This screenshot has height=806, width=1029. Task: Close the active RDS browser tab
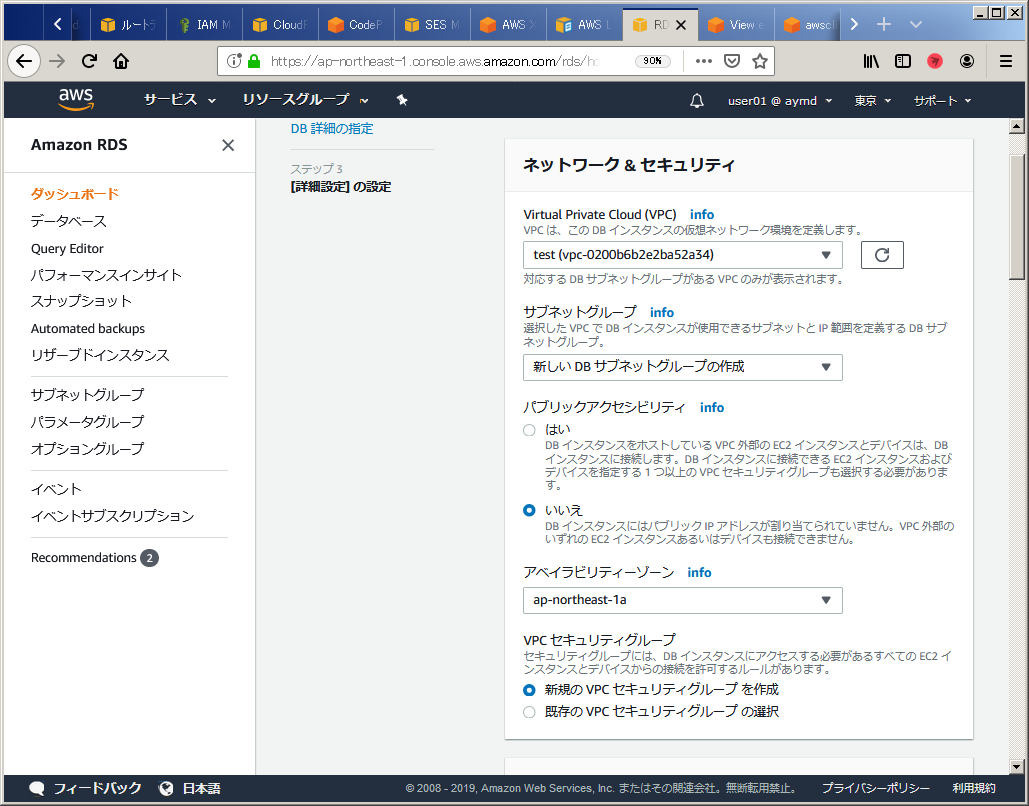(681, 25)
